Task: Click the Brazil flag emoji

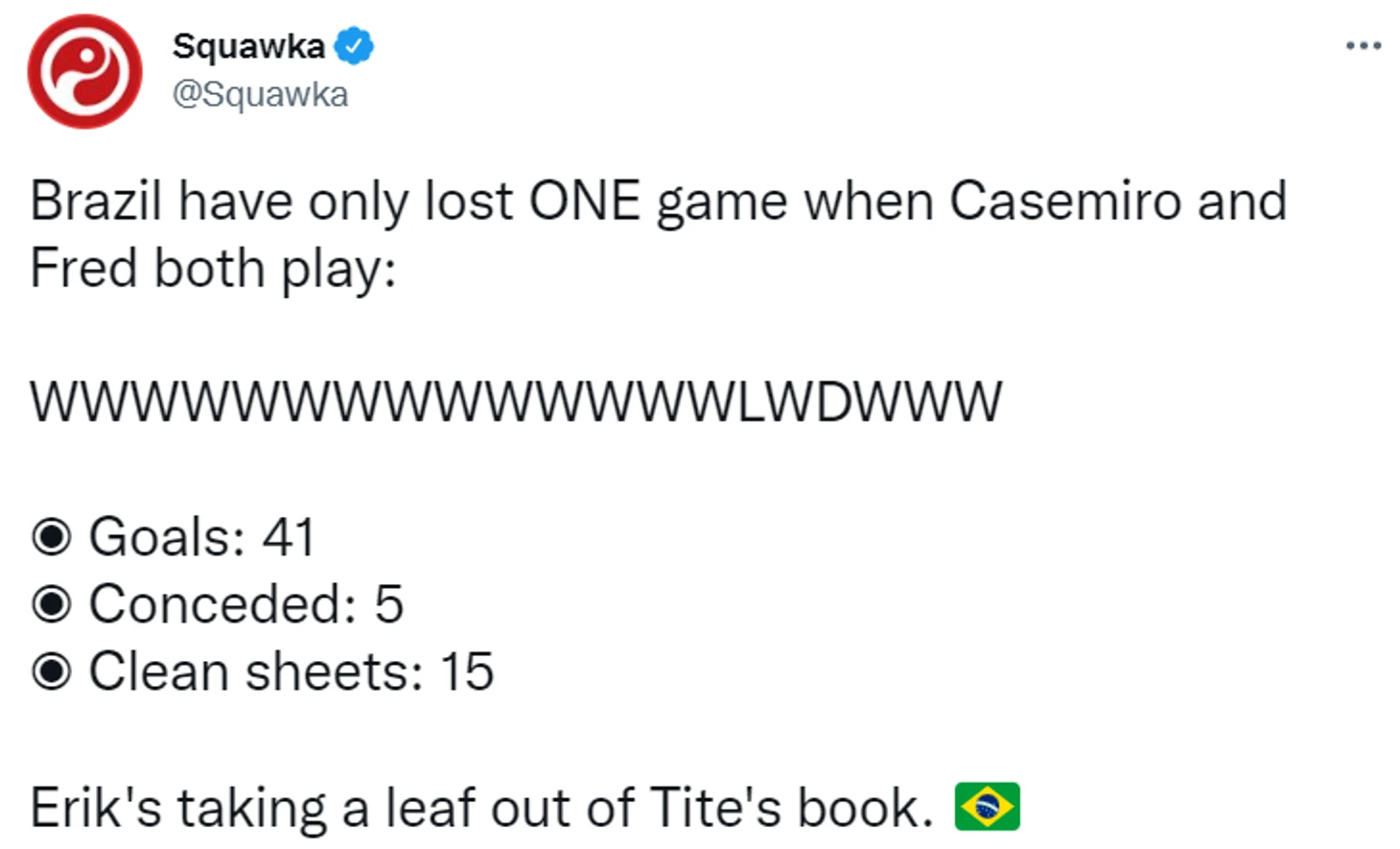Action: pyautogui.click(x=987, y=807)
